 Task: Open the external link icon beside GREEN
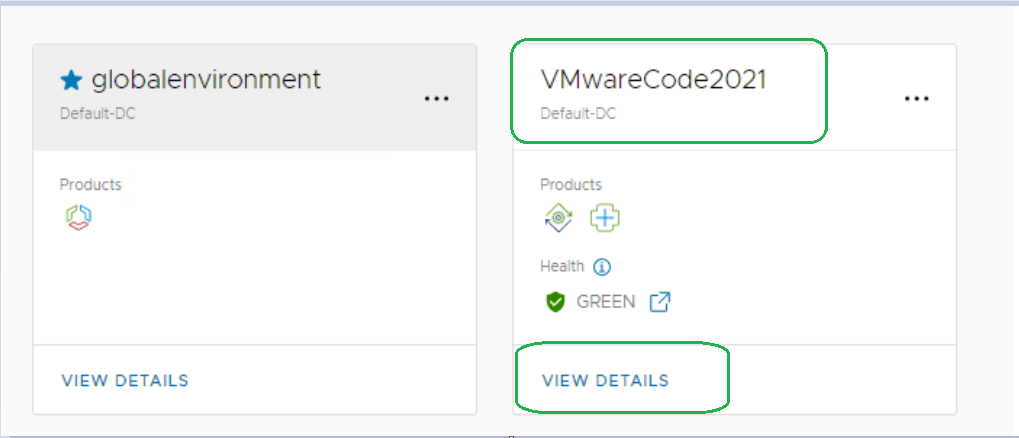(x=659, y=301)
